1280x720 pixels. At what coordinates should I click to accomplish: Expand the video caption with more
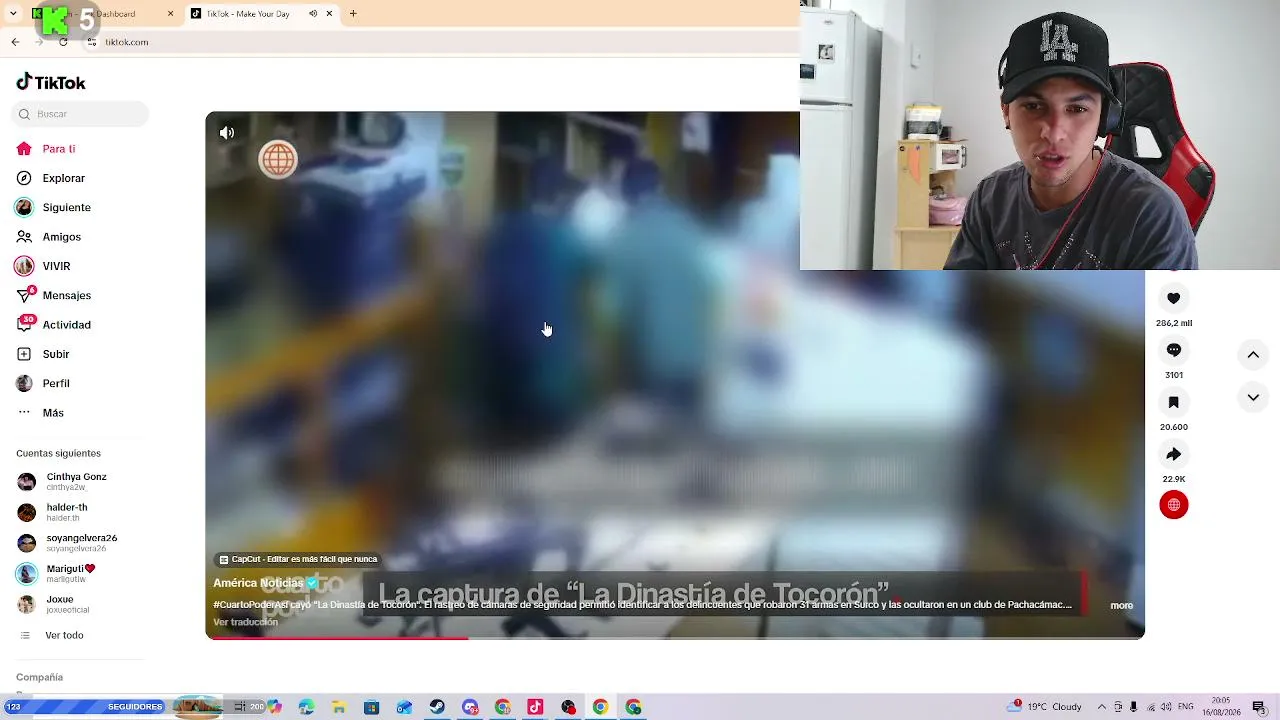(1121, 605)
